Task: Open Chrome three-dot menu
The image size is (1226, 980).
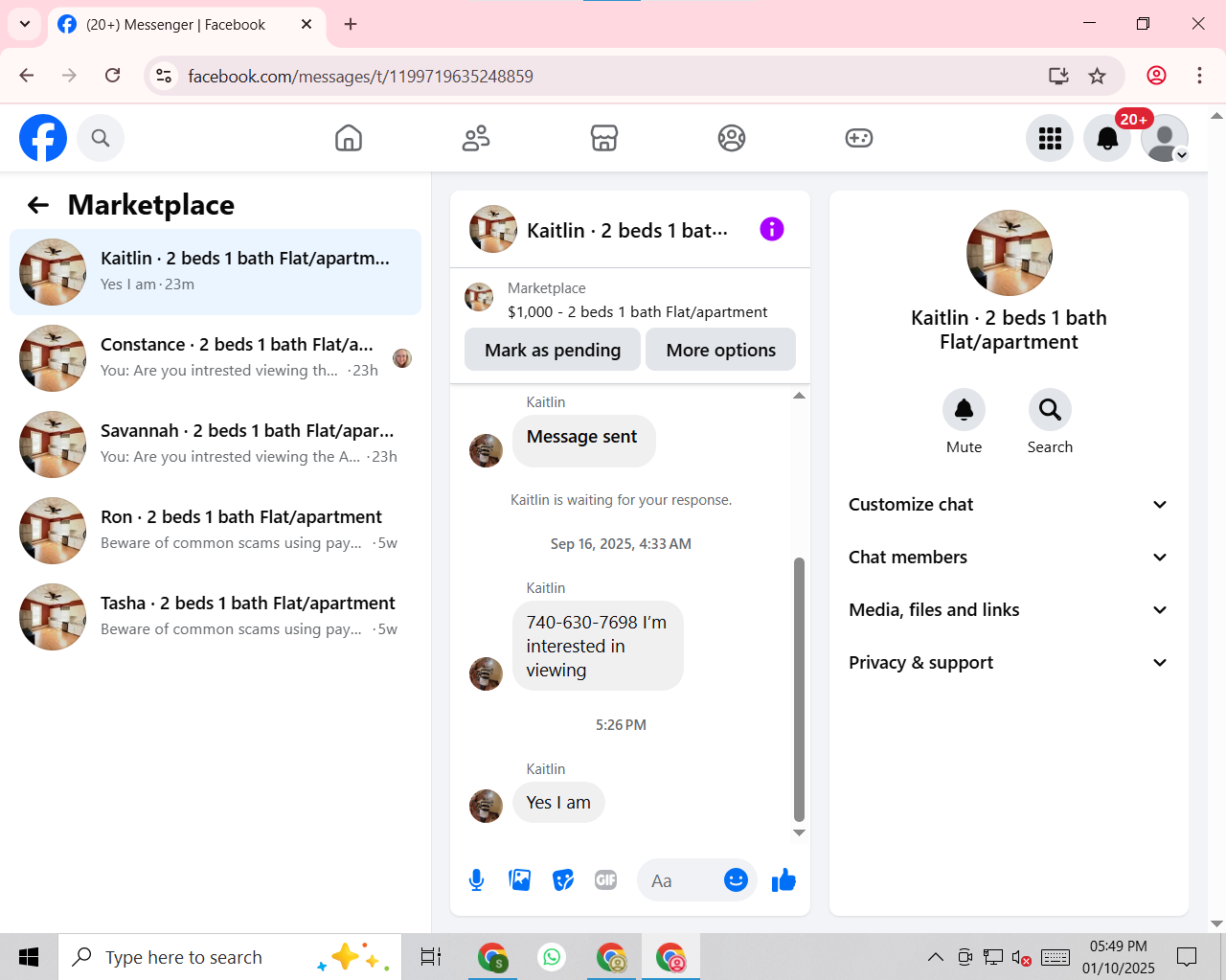Action: [x=1199, y=76]
